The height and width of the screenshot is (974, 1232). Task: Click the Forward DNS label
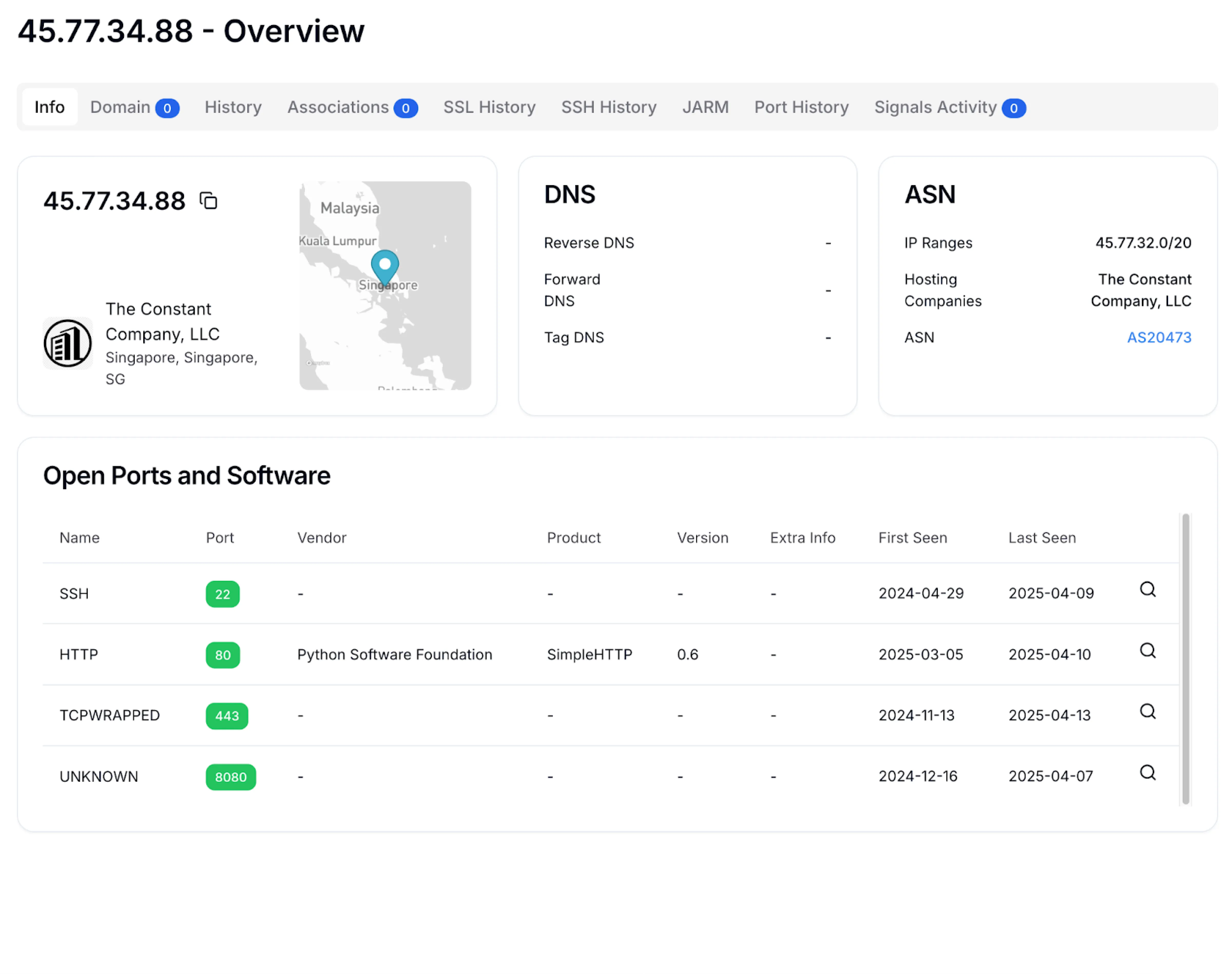click(572, 290)
